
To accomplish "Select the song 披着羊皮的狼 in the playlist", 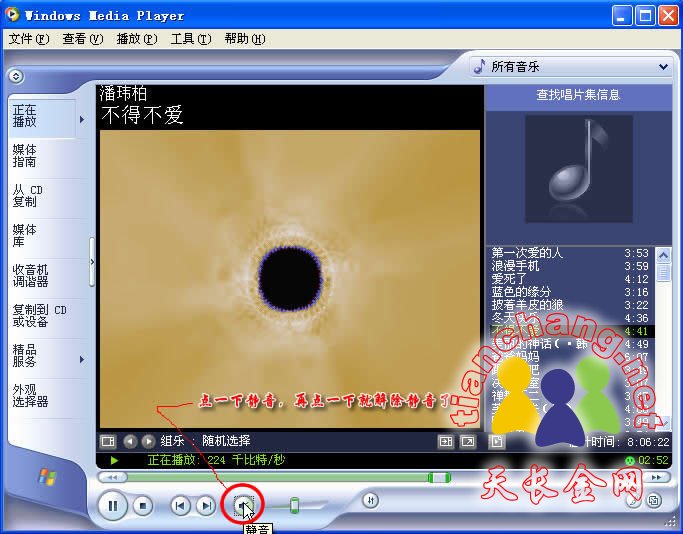I will [x=570, y=305].
